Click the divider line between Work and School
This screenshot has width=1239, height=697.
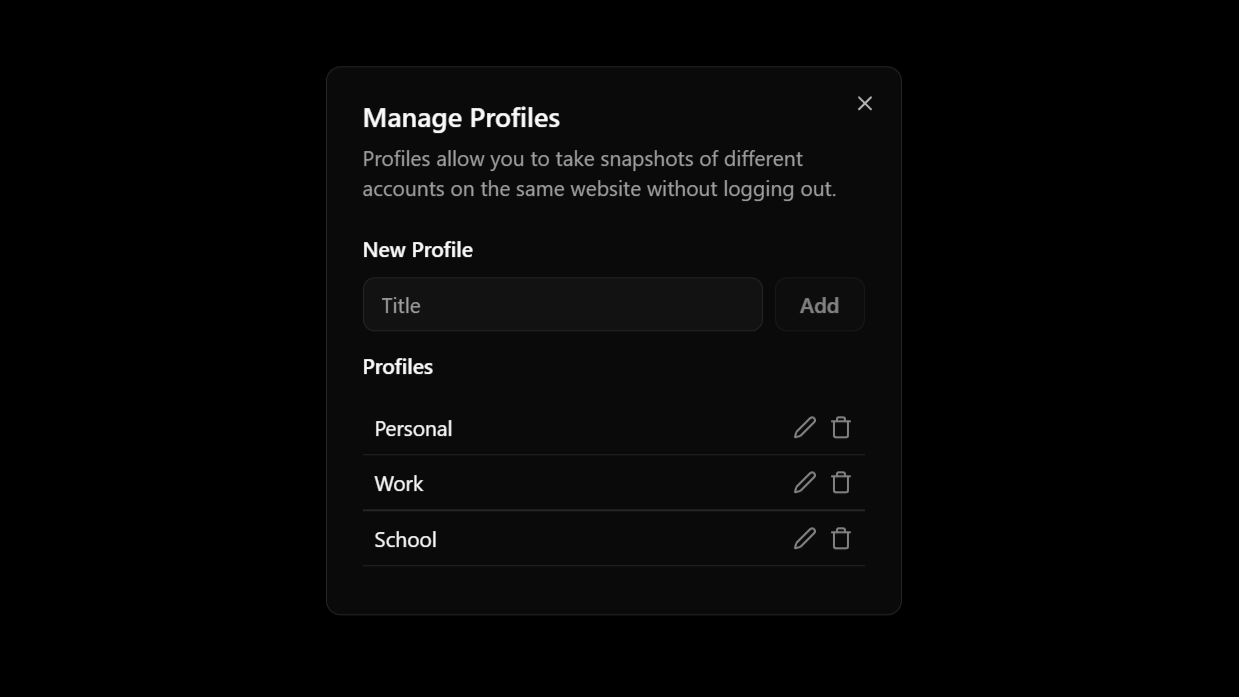coord(614,511)
